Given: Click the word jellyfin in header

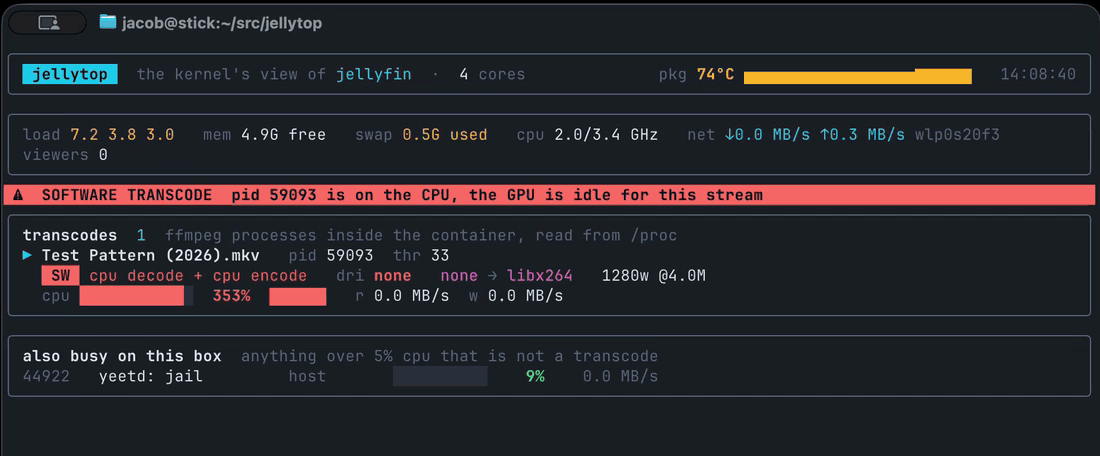Looking at the screenshot, I should point(374,74).
